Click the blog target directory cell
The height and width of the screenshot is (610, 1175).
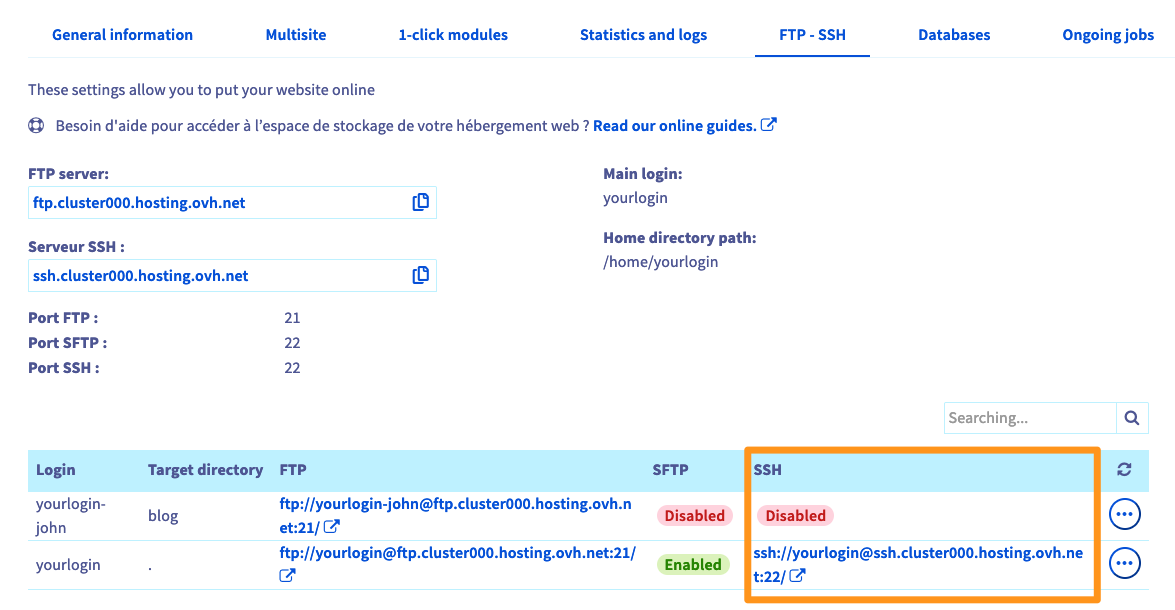point(163,516)
